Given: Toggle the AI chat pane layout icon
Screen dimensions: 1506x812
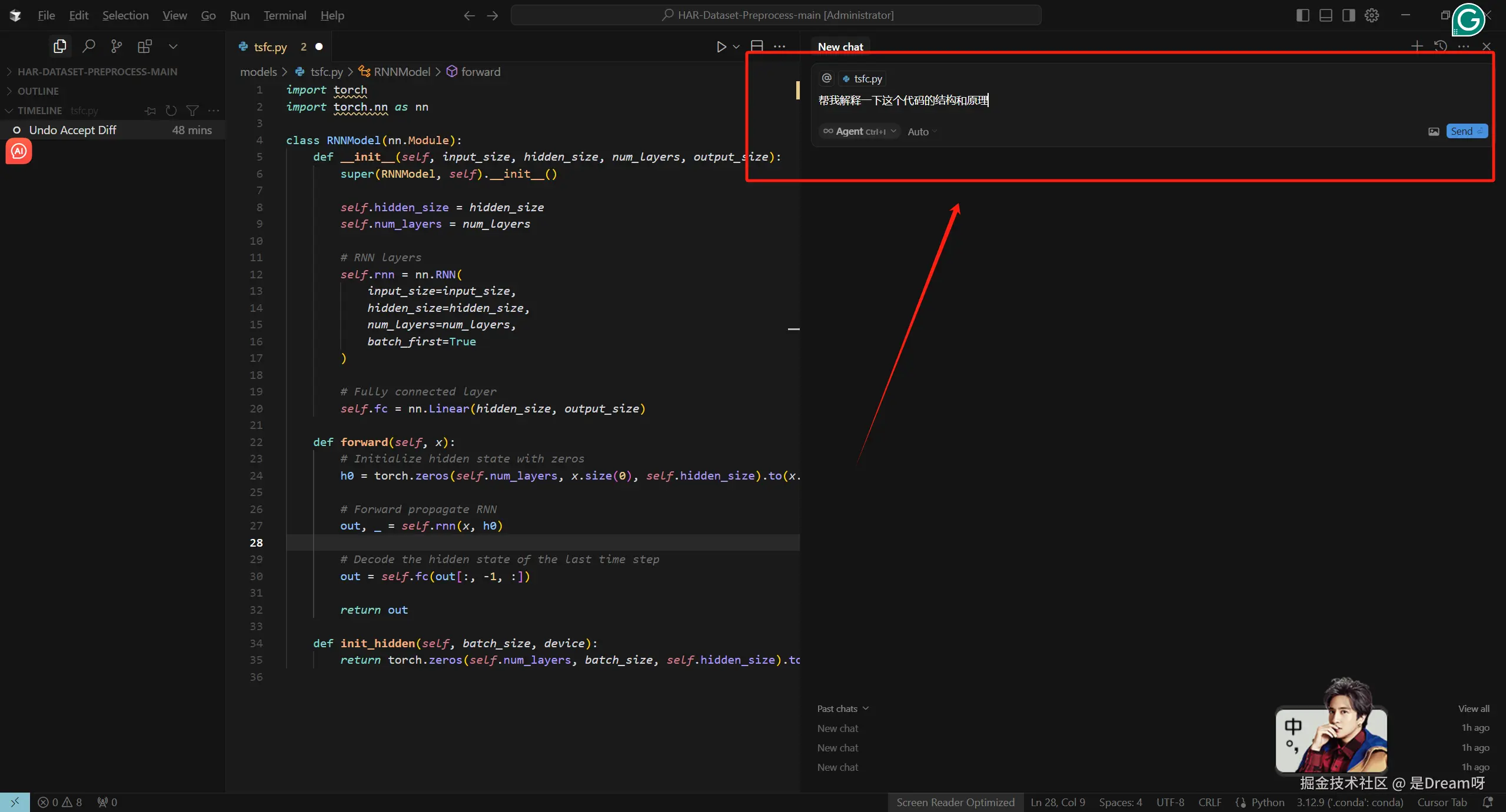Looking at the screenshot, I should (1348, 15).
